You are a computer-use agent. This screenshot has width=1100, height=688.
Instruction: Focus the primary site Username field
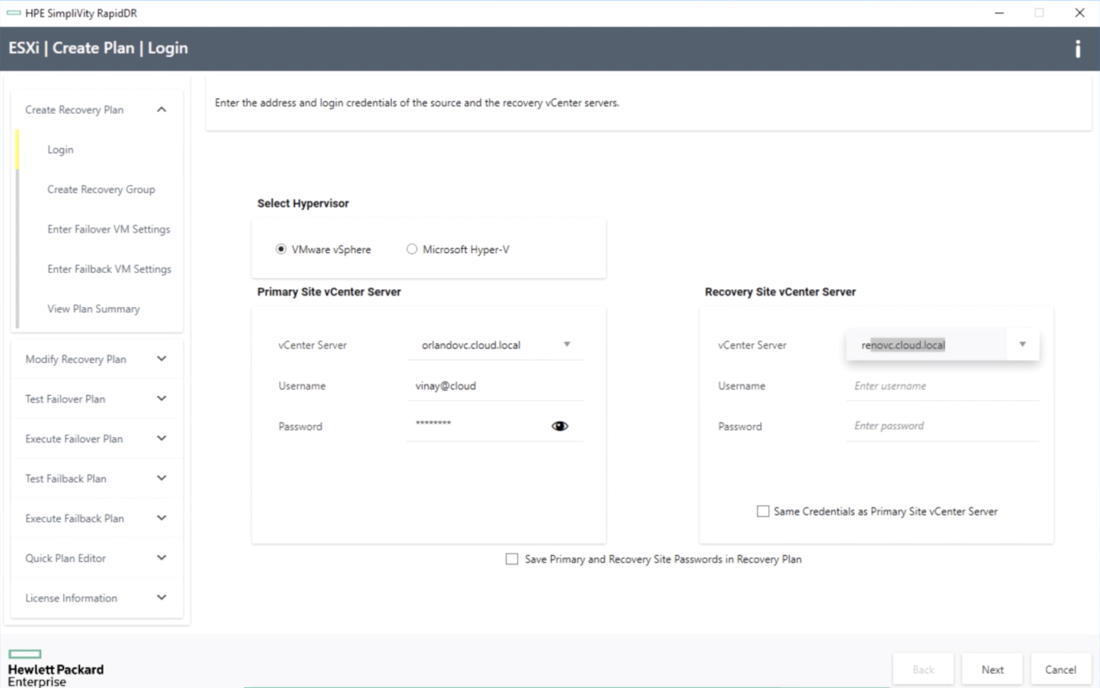tap(495, 386)
